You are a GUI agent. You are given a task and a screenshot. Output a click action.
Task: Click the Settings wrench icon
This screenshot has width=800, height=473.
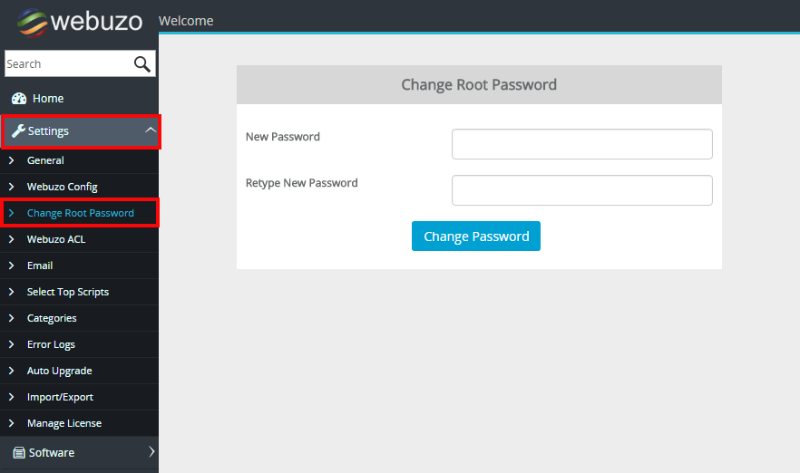[18, 131]
